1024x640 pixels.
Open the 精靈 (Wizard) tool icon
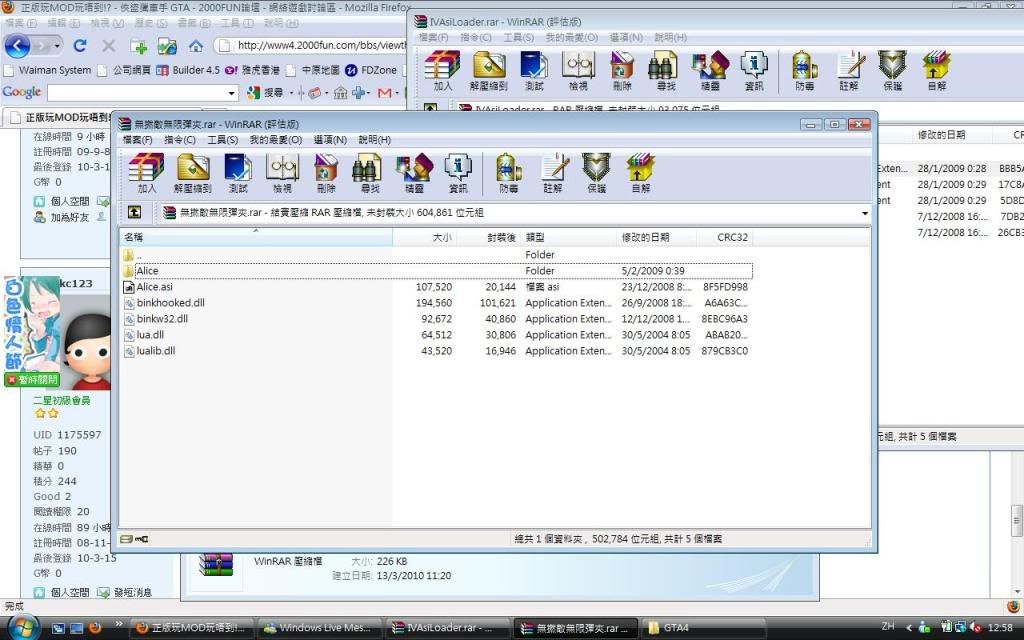pos(413,173)
